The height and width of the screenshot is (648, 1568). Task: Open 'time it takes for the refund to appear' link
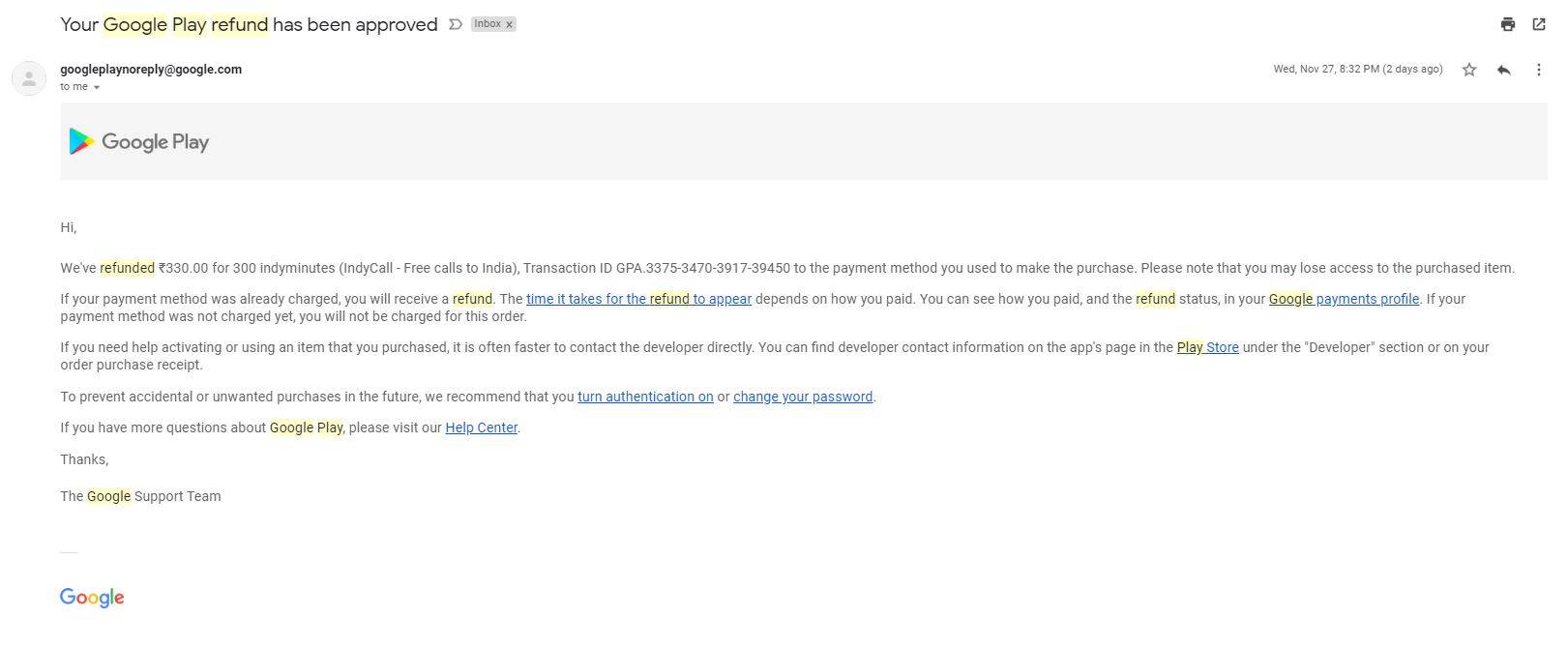tap(638, 299)
